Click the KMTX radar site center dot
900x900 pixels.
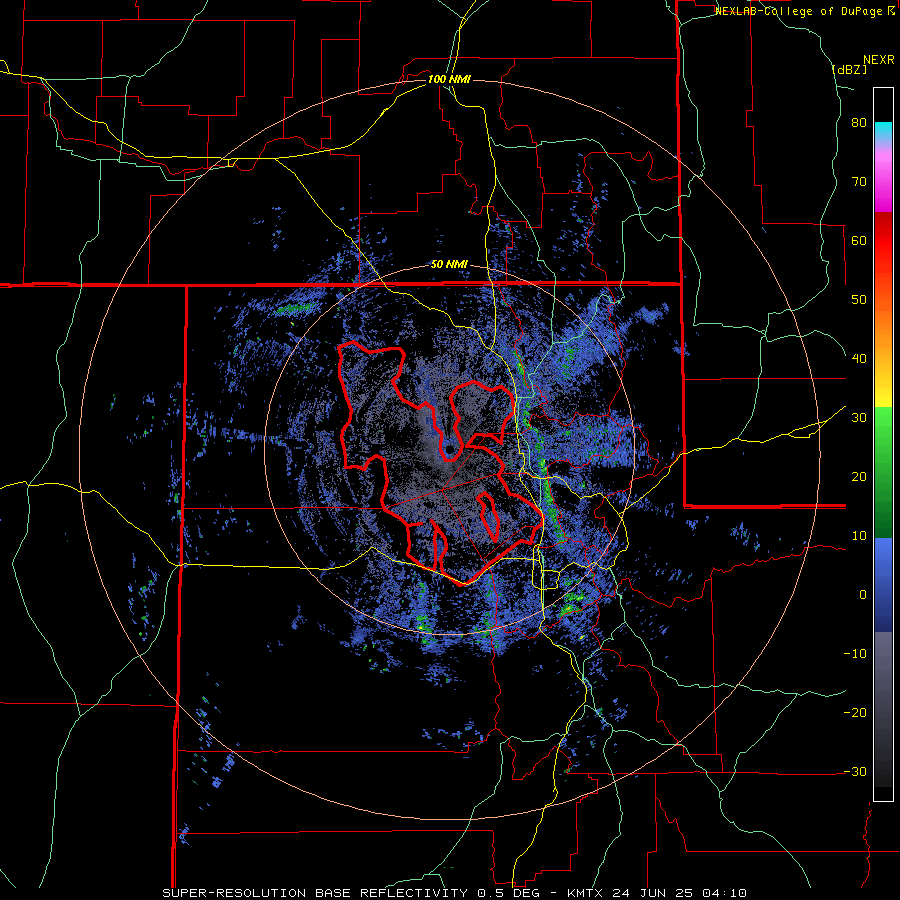[x=449, y=448]
